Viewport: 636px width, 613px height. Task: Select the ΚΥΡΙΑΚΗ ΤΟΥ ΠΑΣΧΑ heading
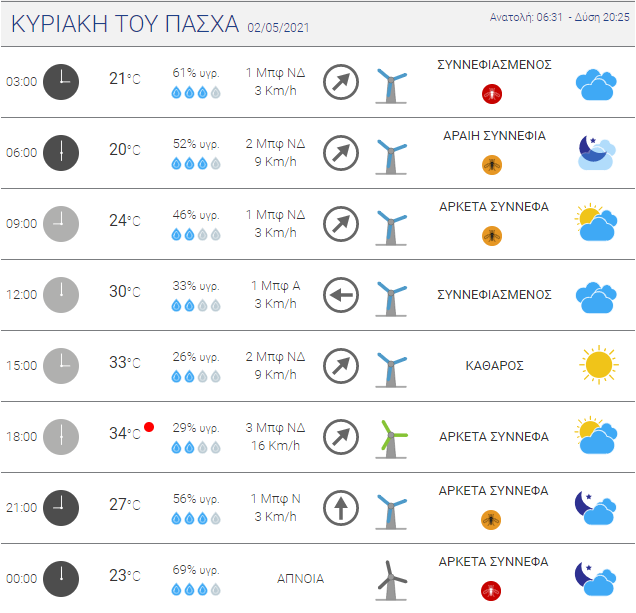[125, 24]
